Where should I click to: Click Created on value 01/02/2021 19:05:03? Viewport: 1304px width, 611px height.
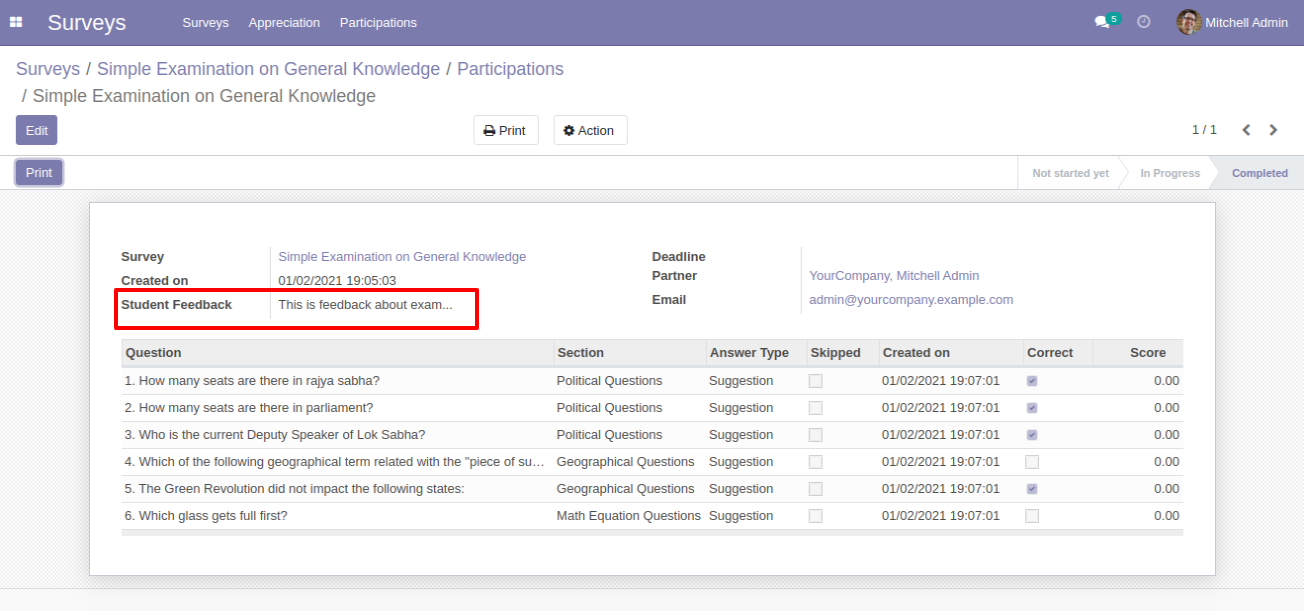(337, 281)
